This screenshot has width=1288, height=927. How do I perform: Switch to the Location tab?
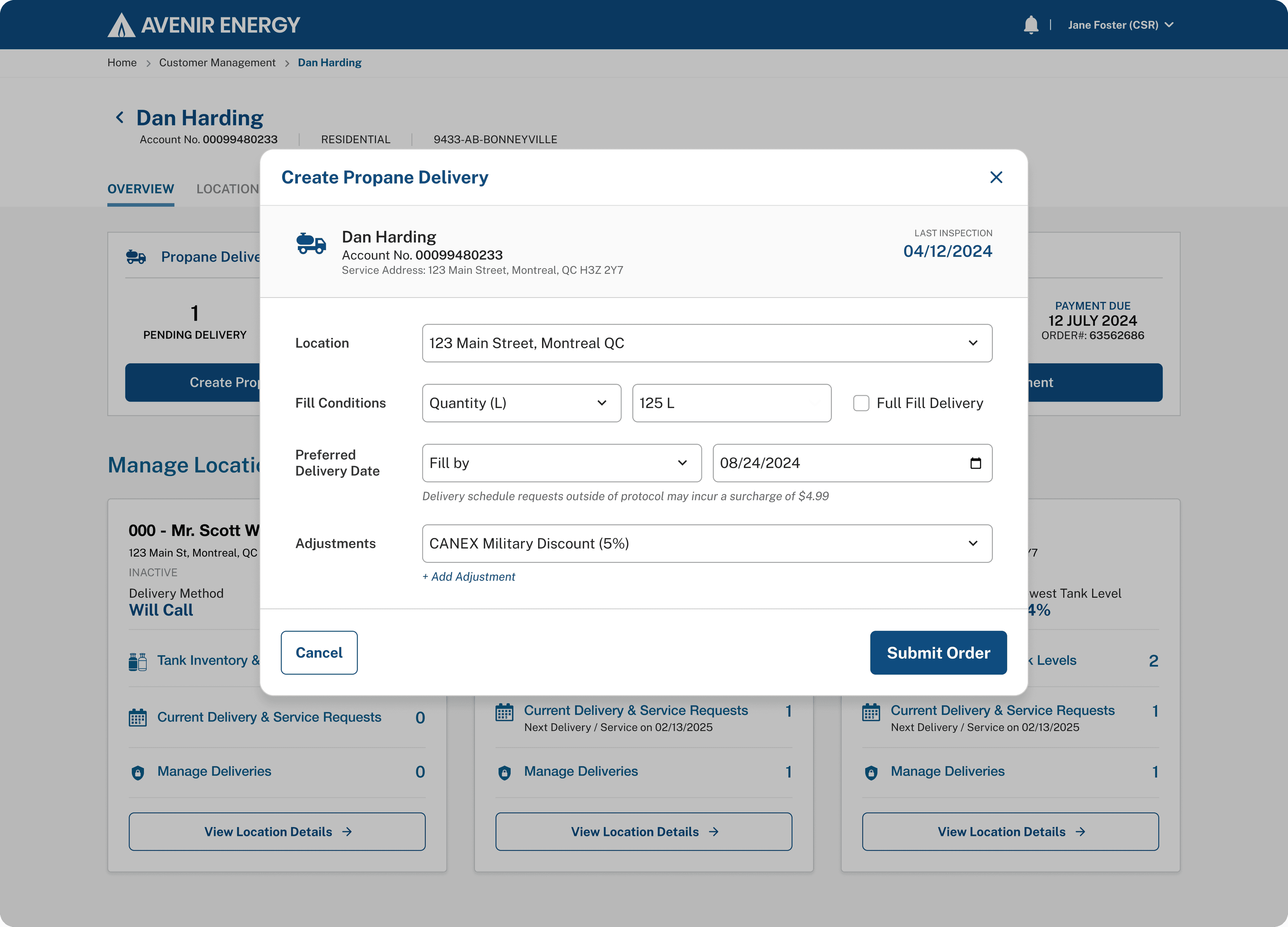pos(228,189)
